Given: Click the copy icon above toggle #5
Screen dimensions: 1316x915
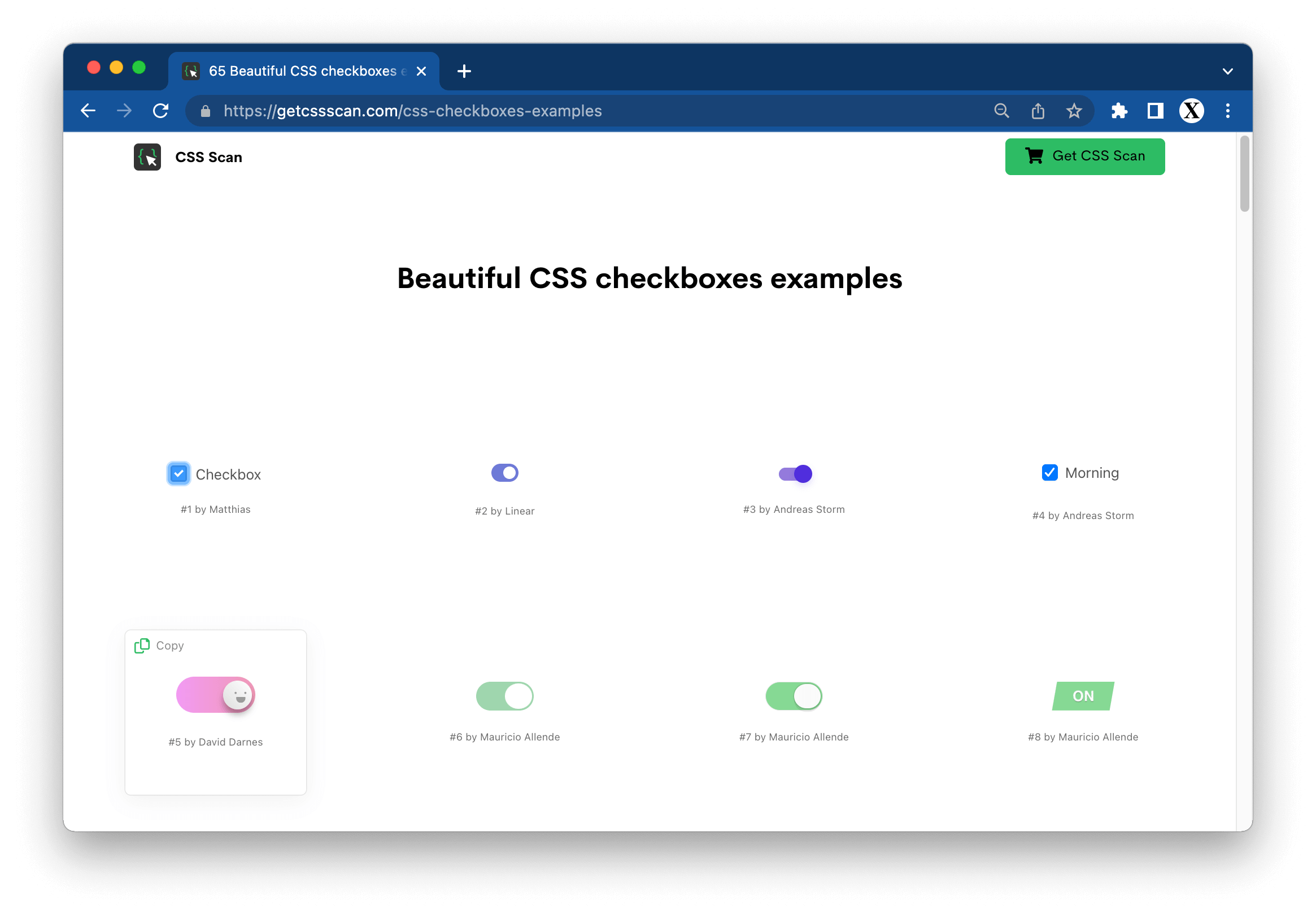Looking at the screenshot, I should pos(142,646).
